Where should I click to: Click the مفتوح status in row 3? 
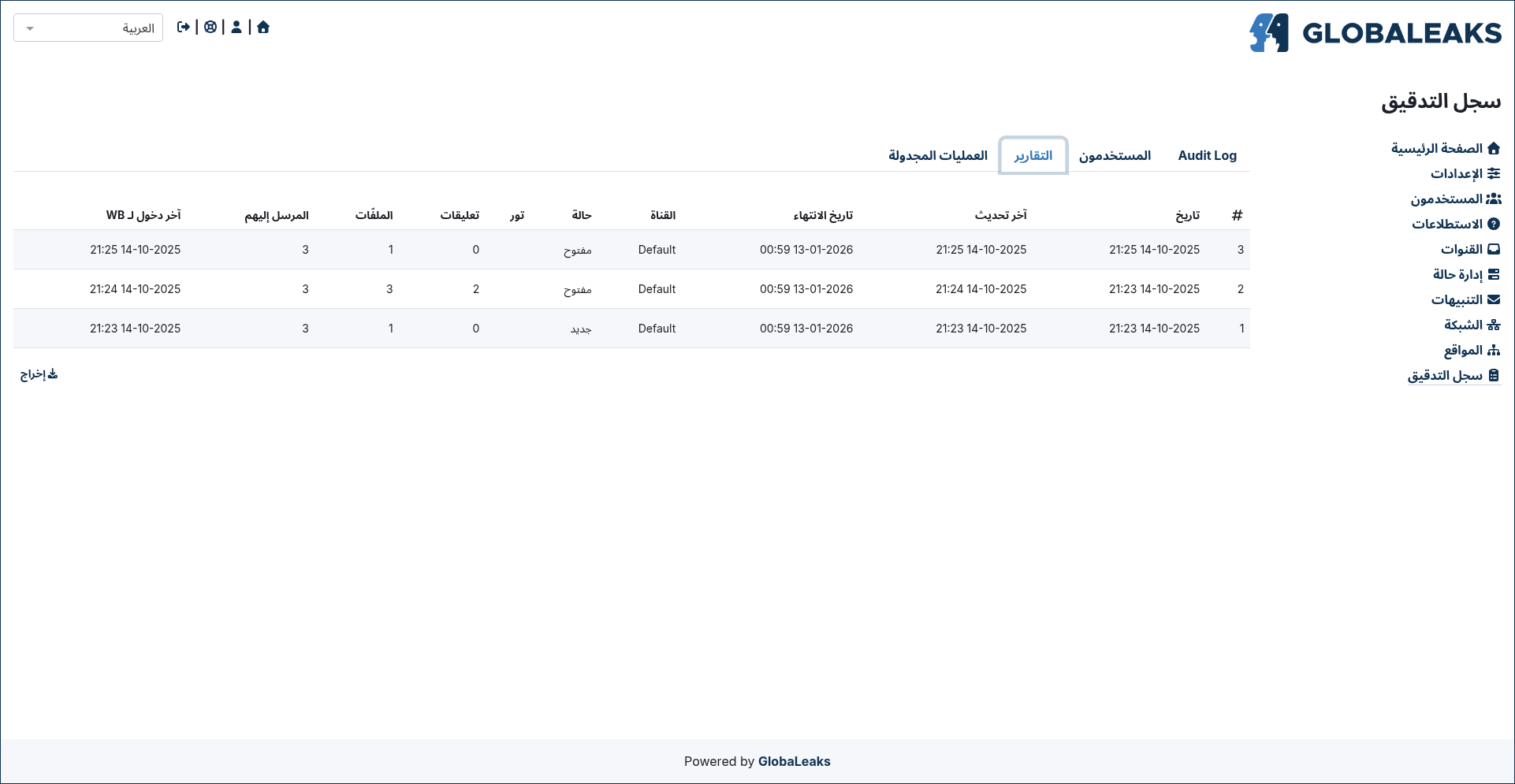(x=577, y=250)
